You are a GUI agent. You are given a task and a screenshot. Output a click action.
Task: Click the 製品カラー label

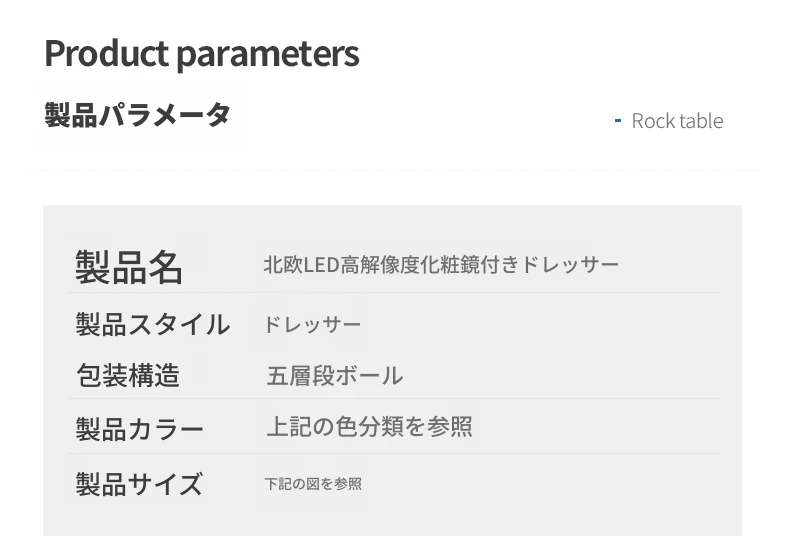coord(139,429)
